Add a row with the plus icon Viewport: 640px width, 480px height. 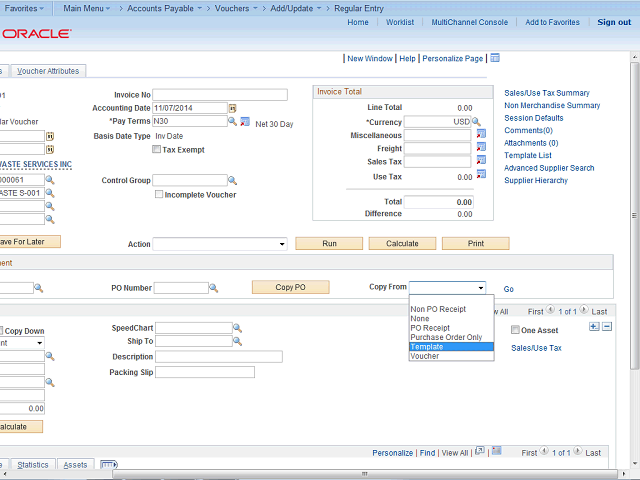pos(594,327)
